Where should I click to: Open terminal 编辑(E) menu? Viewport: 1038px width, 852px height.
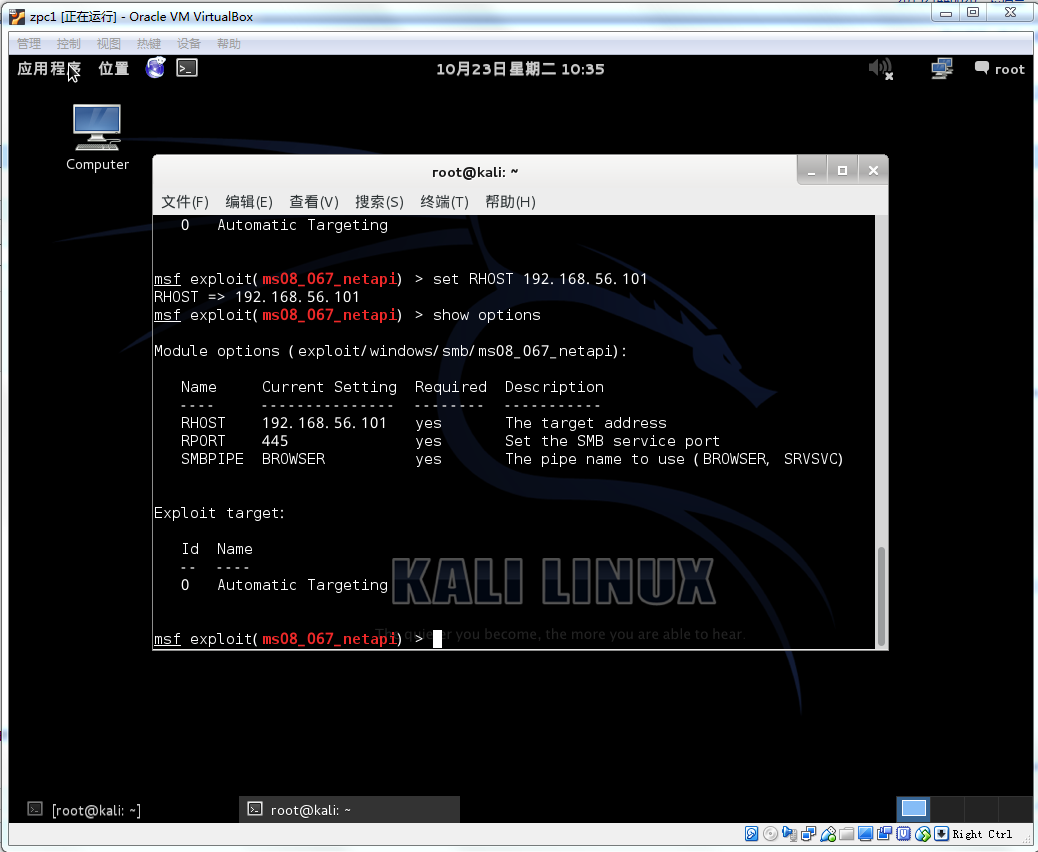249,202
